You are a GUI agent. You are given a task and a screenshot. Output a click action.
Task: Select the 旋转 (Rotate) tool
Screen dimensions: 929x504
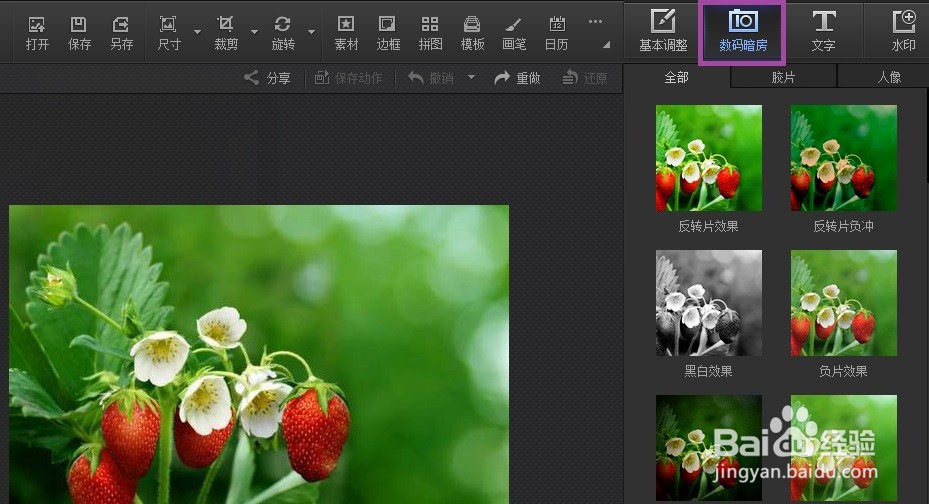283,33
